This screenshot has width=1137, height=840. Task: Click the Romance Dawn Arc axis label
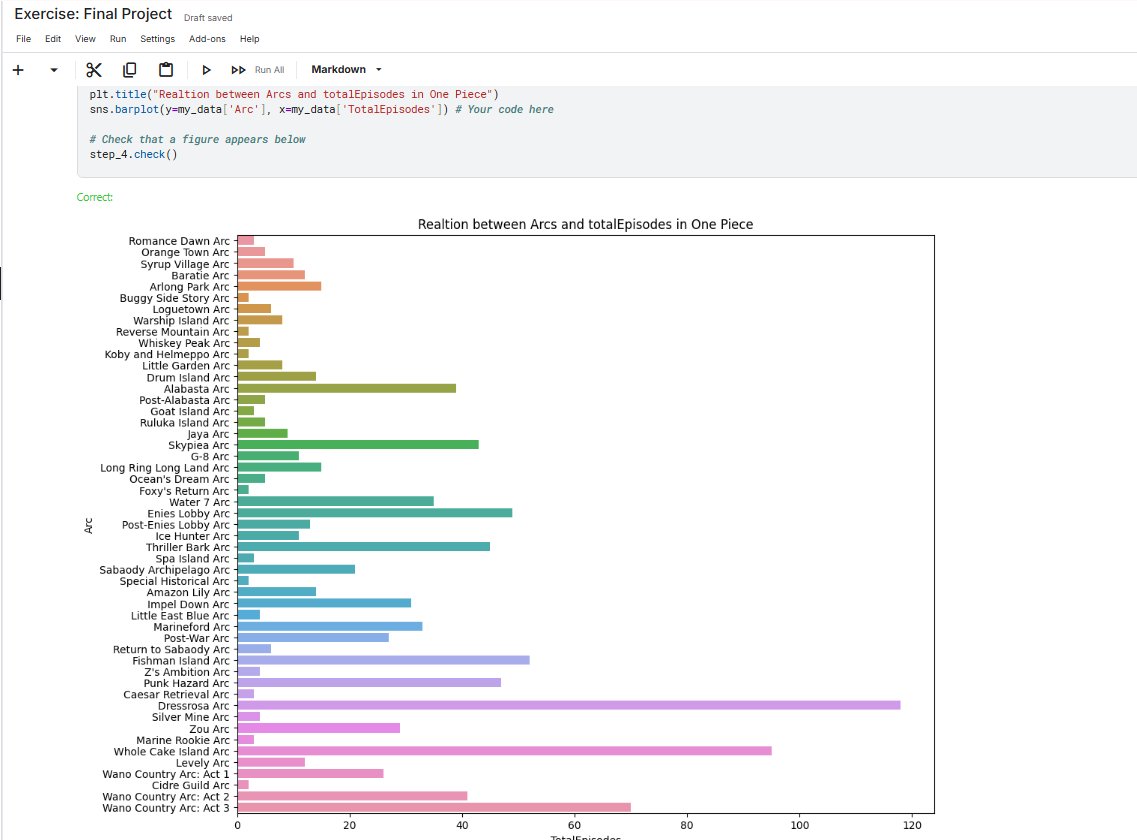pos(178,241)
